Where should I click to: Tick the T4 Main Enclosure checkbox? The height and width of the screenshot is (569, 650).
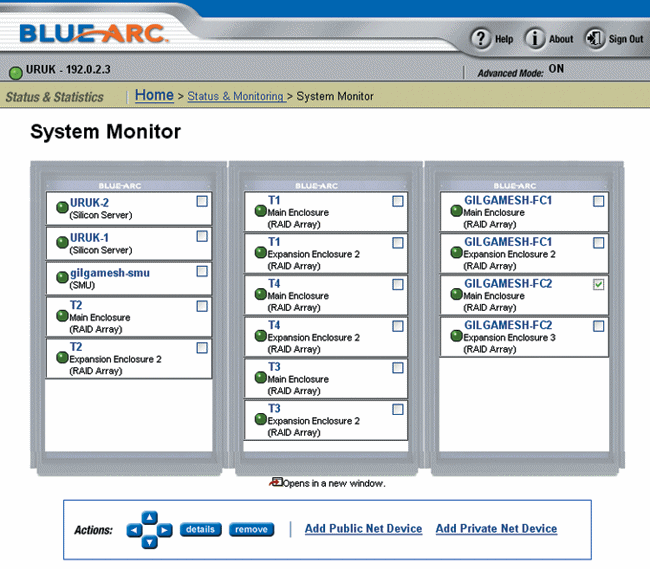(398, 285)
